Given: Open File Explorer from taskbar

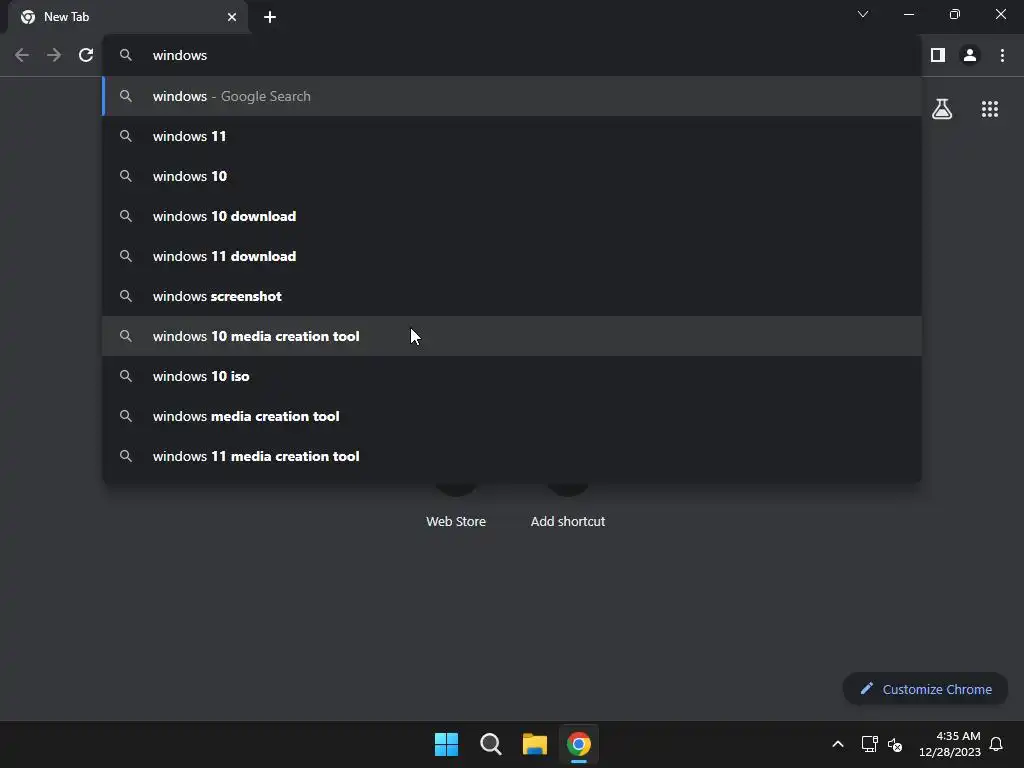Looking at the screenshot, I should 535,744.
